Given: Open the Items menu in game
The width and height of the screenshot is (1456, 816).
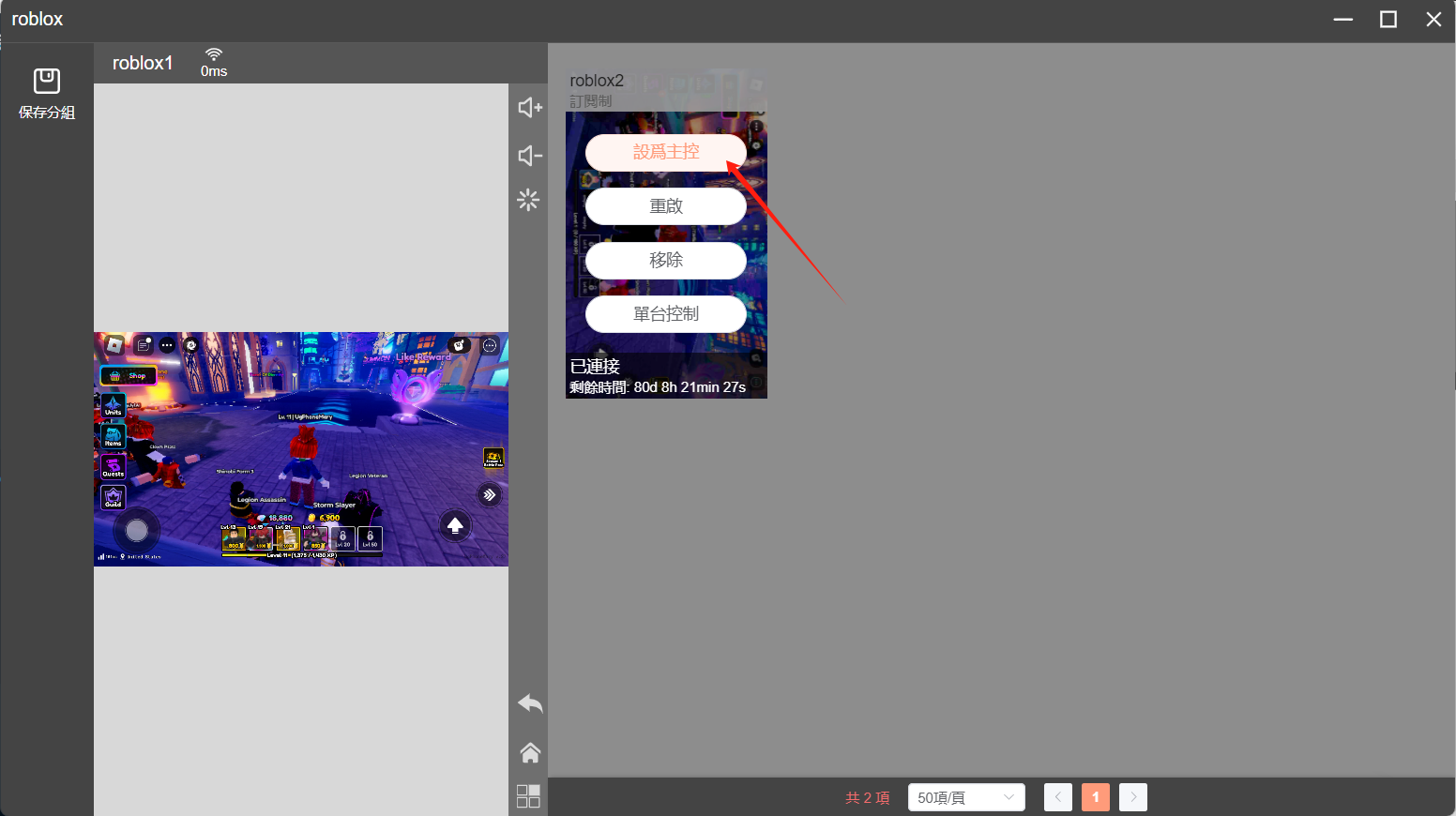Looking at the screenshot, I should pos(114,436).
